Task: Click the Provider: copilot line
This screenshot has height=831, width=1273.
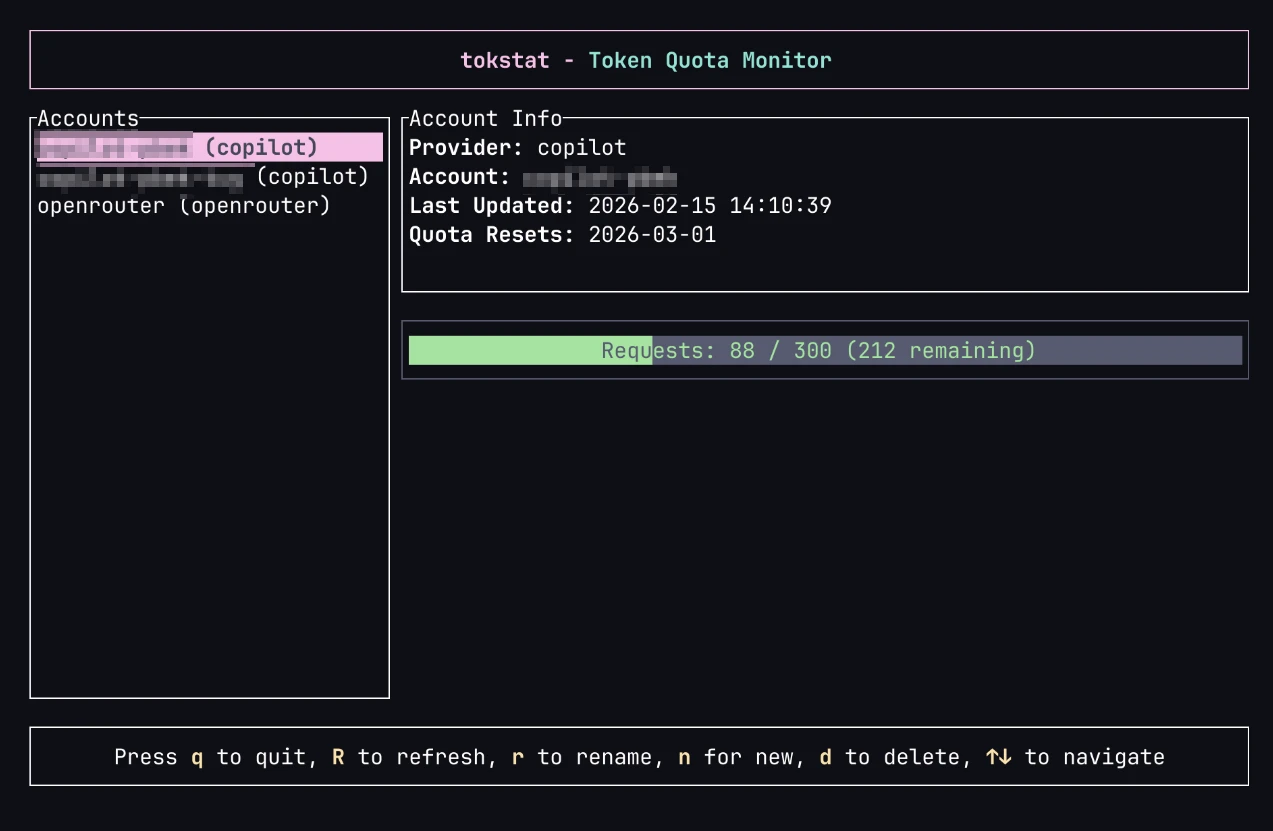Action: pos(518,148)
